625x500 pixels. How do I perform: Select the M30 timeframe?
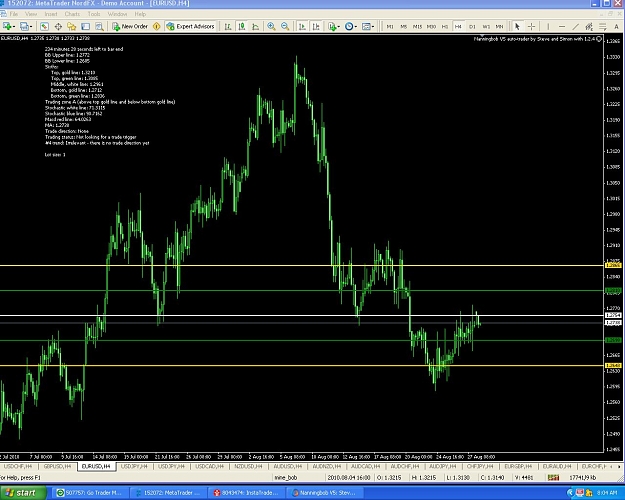[431, 27]
